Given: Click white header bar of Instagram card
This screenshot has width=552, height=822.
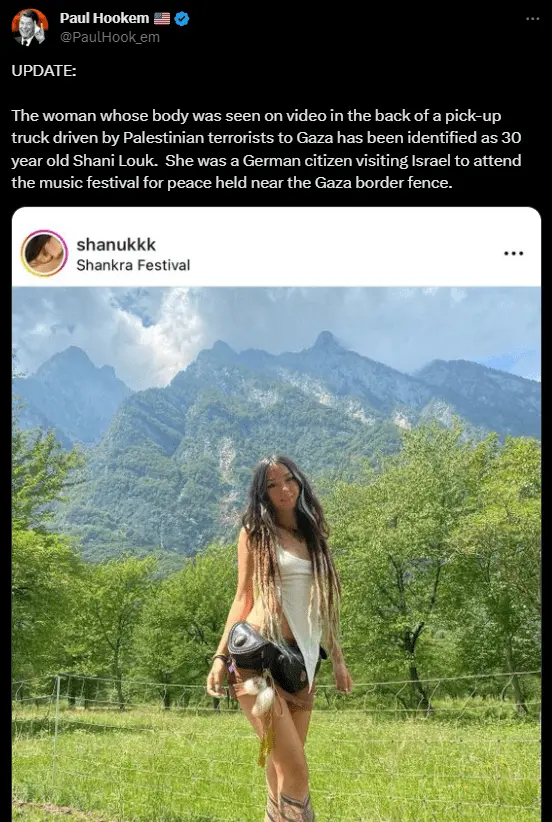Looking at the screenshot, I should point(276,247).
